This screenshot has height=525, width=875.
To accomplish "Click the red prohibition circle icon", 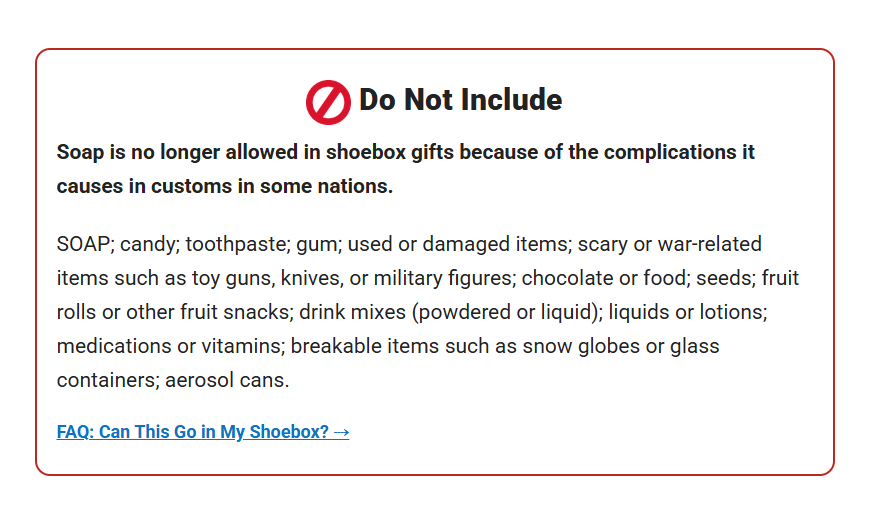I will pyautogui.click(x=328, y=101).
